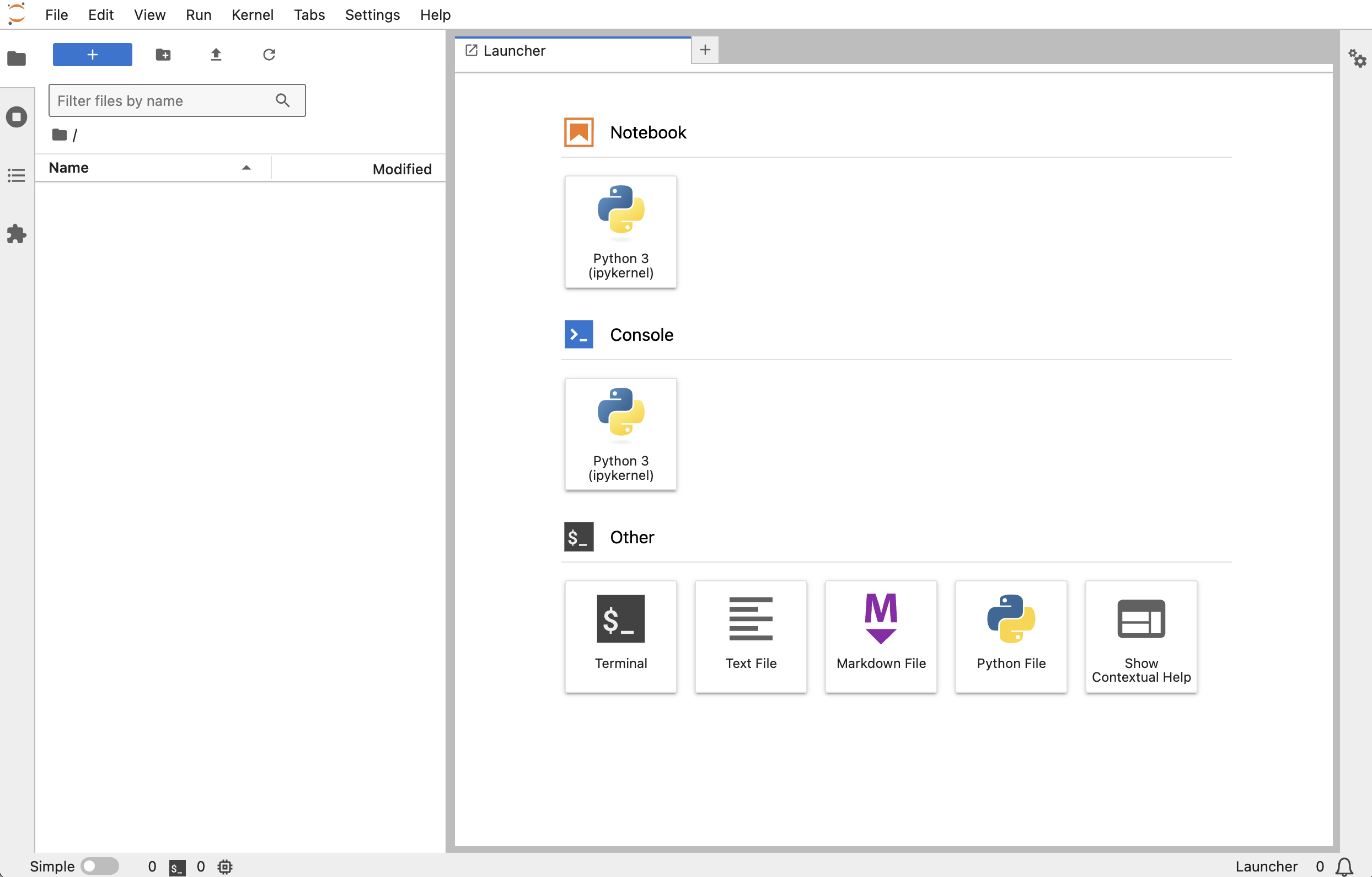Open the Property Inspector gears icon

1357,58
